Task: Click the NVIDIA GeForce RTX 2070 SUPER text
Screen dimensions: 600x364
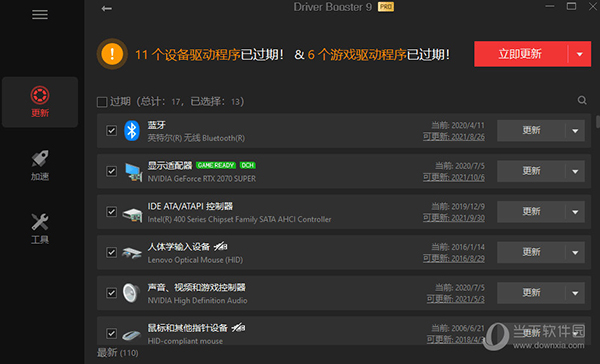Action: coord(202,179)
